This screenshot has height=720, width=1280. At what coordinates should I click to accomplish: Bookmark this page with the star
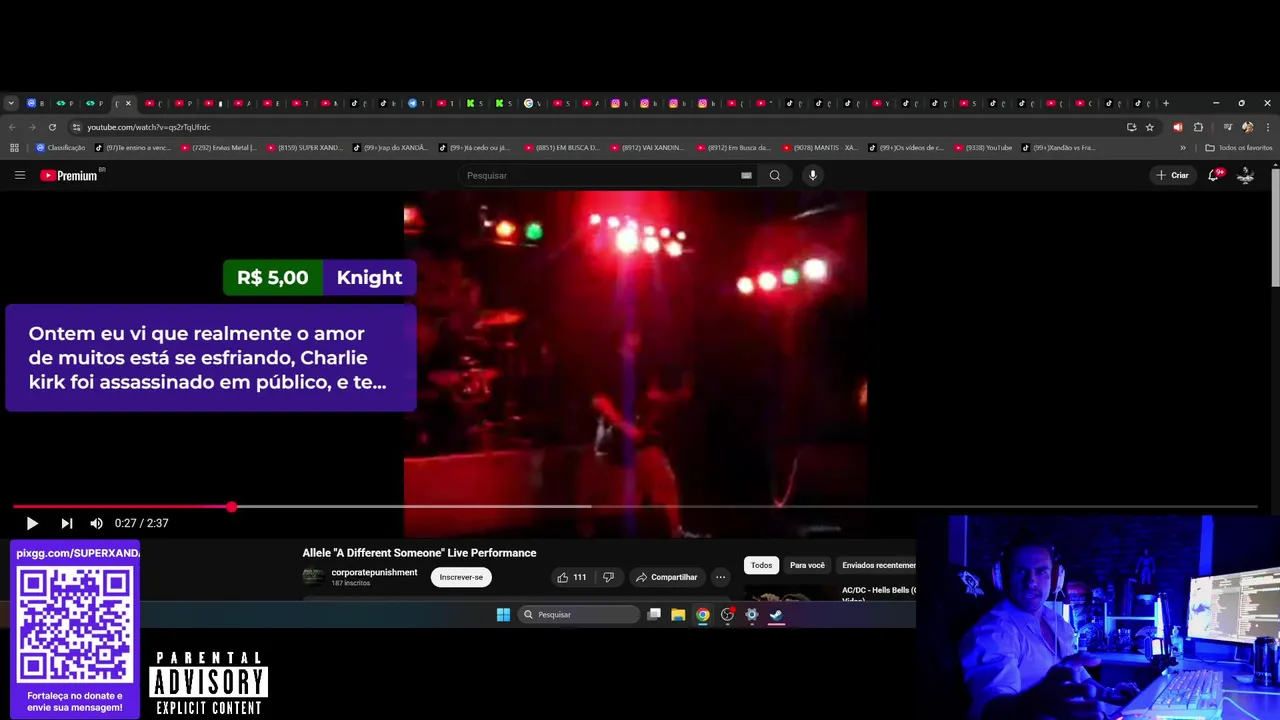(x=1150, y=127)
